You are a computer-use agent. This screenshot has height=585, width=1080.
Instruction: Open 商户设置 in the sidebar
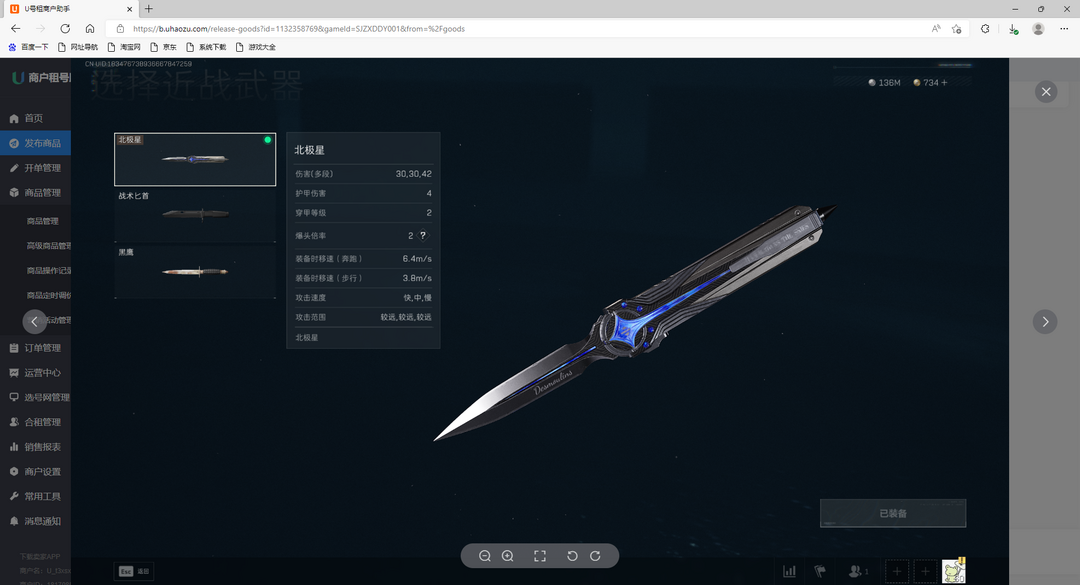[42, 472]
